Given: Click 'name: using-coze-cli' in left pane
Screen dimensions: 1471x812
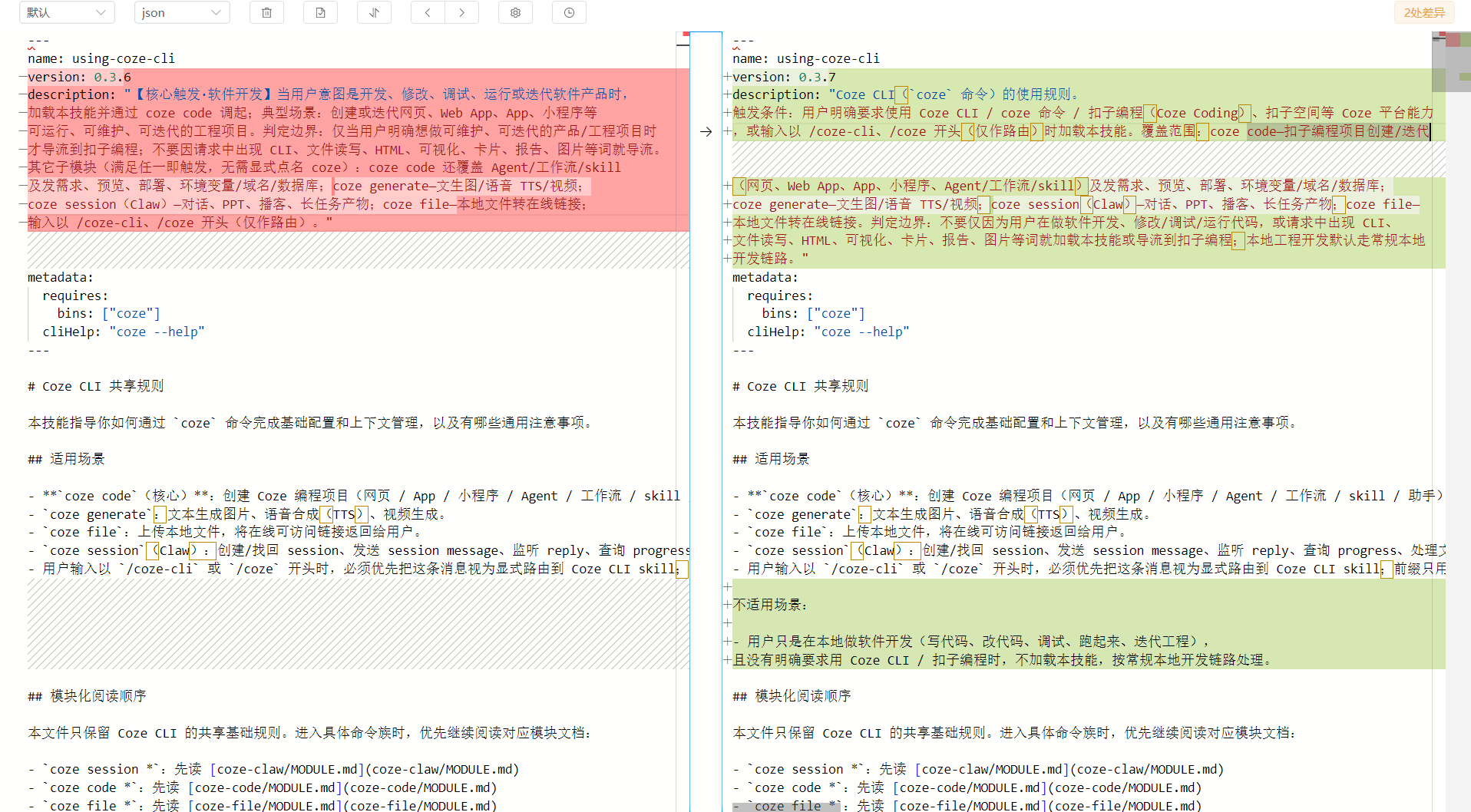Looking at the screenshot, I should 101,58.
